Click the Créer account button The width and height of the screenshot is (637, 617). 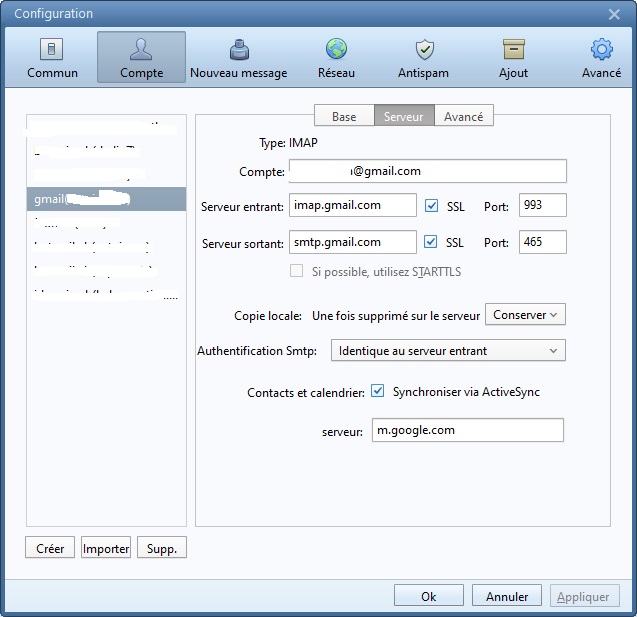coord(50,549)
